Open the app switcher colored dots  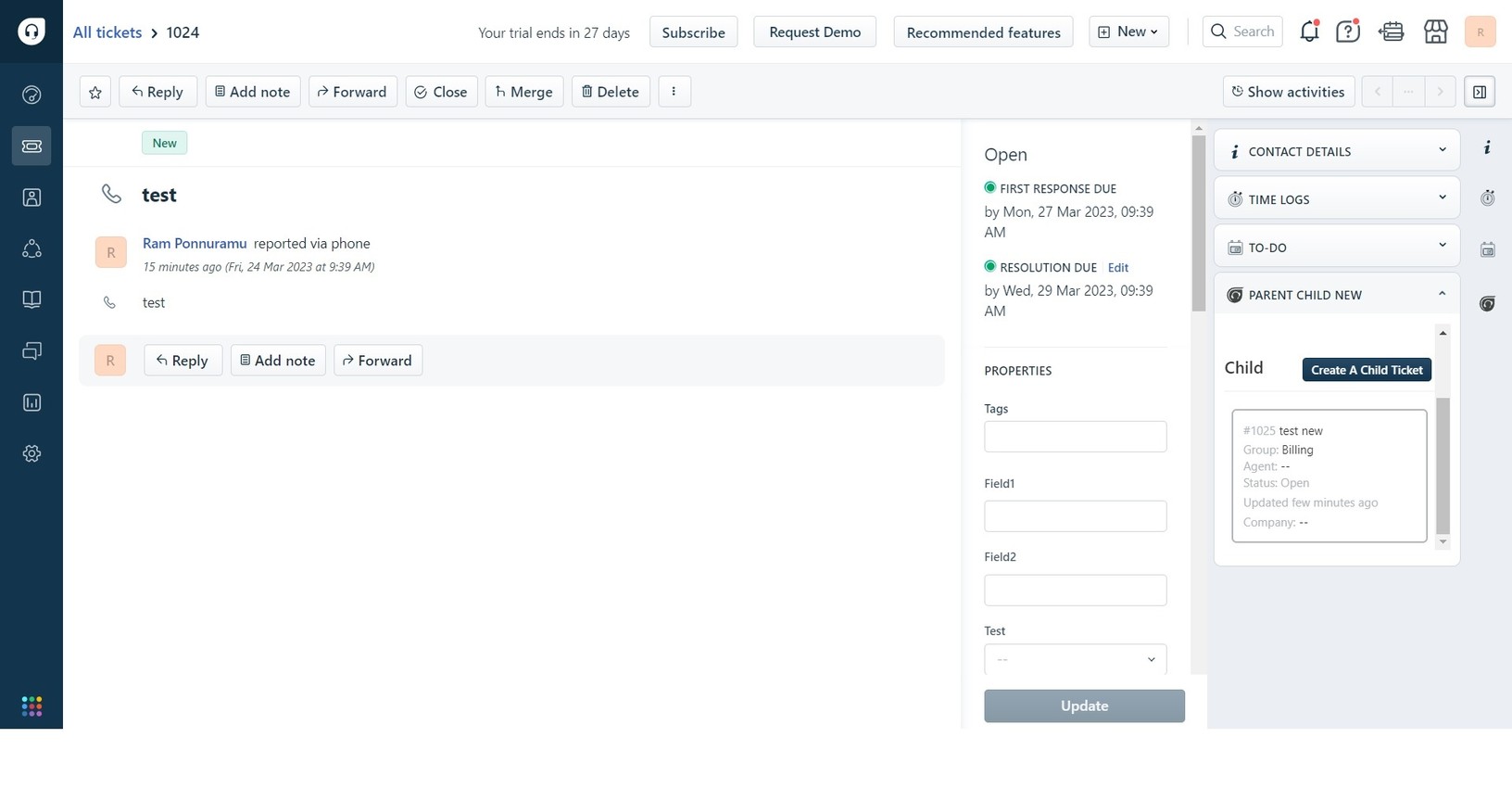(31, 706)
